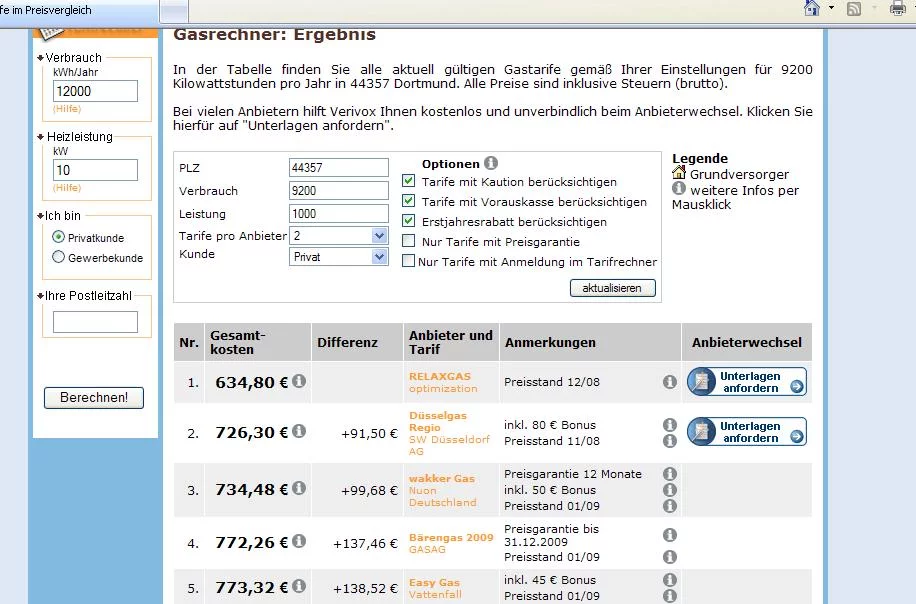
Task: Click the legend info icon for weitere Infos
Action: pyautogui.click(x=679, y=188)
